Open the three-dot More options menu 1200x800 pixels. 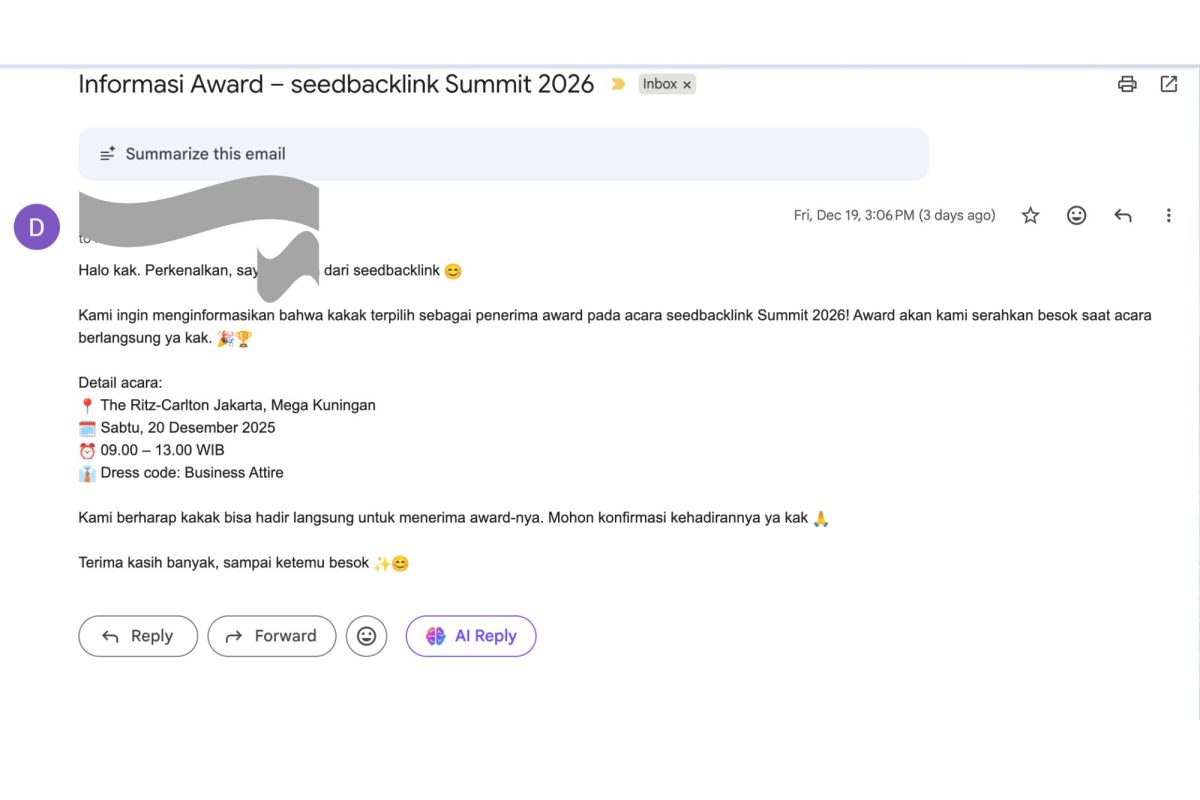coord(1168,215)
